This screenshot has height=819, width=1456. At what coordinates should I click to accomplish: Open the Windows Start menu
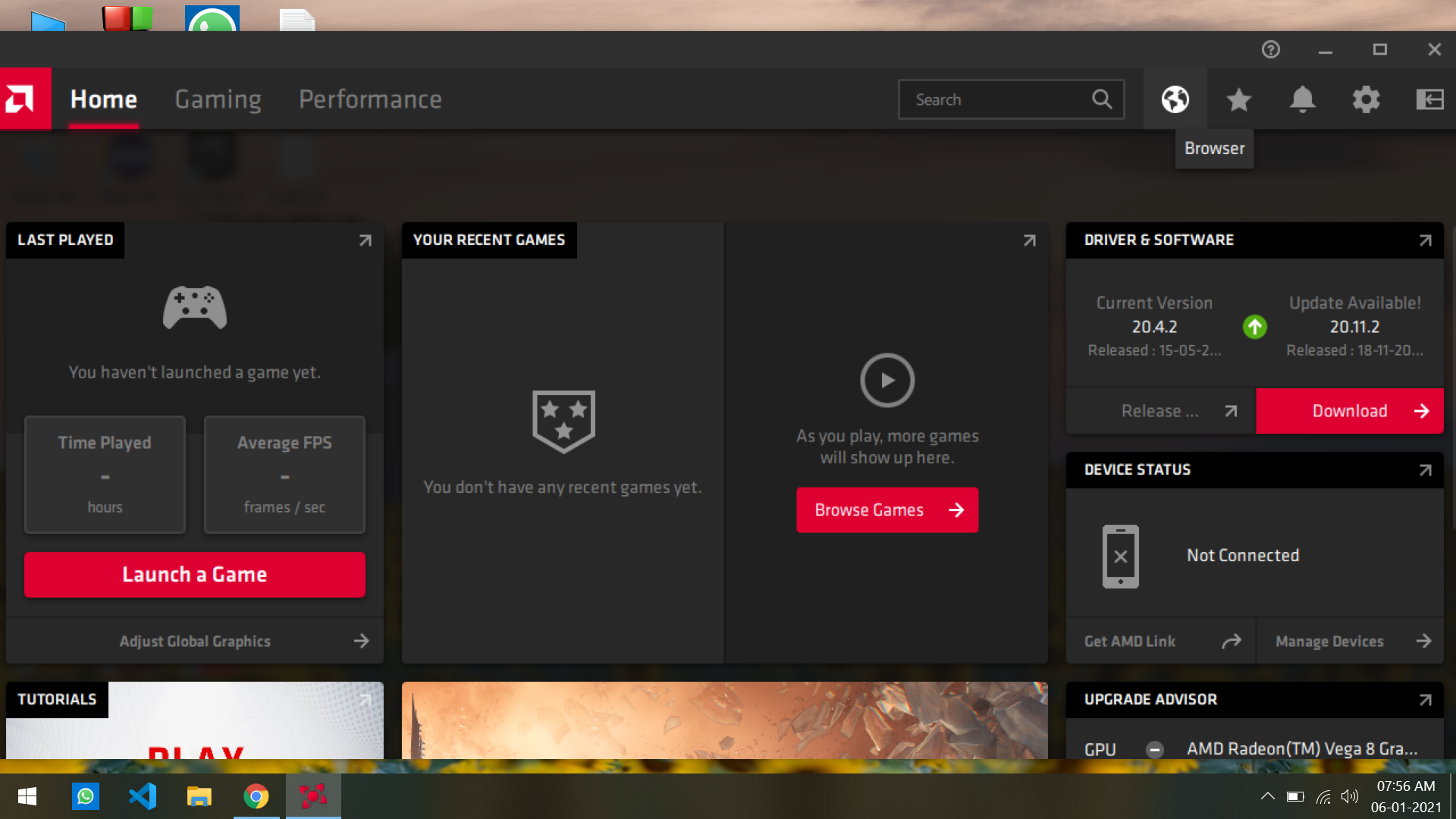click(x=27, y=796)
